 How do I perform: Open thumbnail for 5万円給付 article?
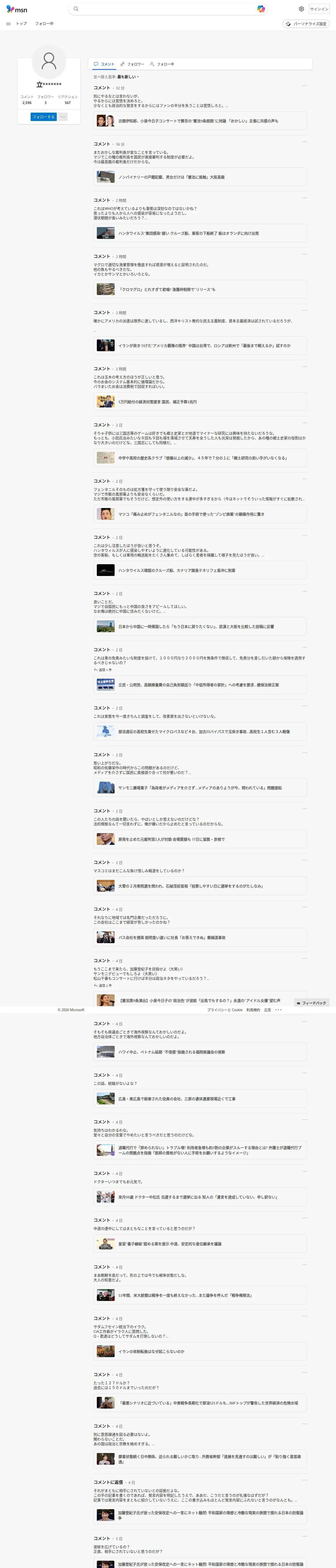(105, 402)
